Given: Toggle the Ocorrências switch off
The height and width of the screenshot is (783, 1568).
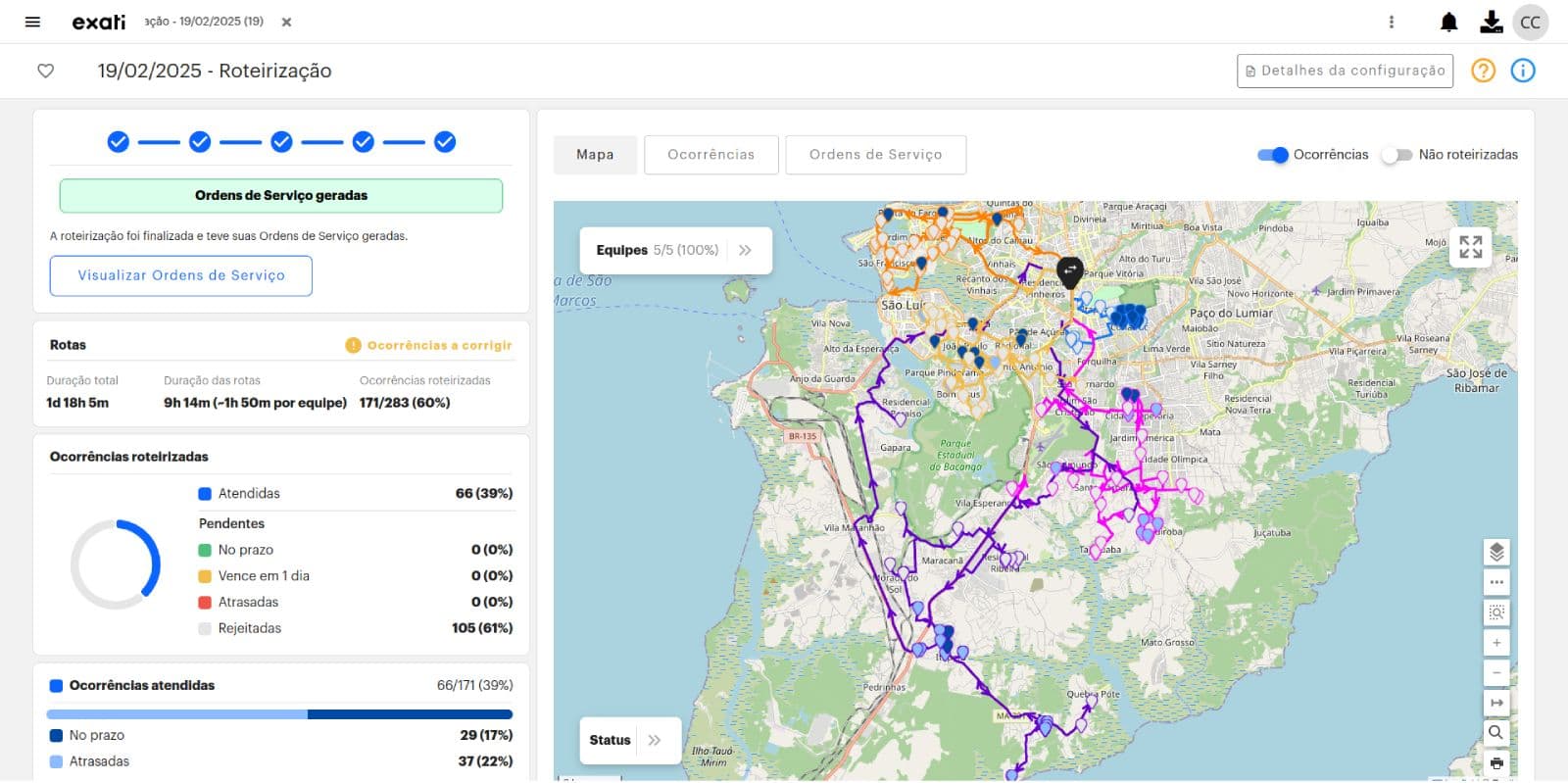Looking at the screenshot, I should pos(1273,155).
